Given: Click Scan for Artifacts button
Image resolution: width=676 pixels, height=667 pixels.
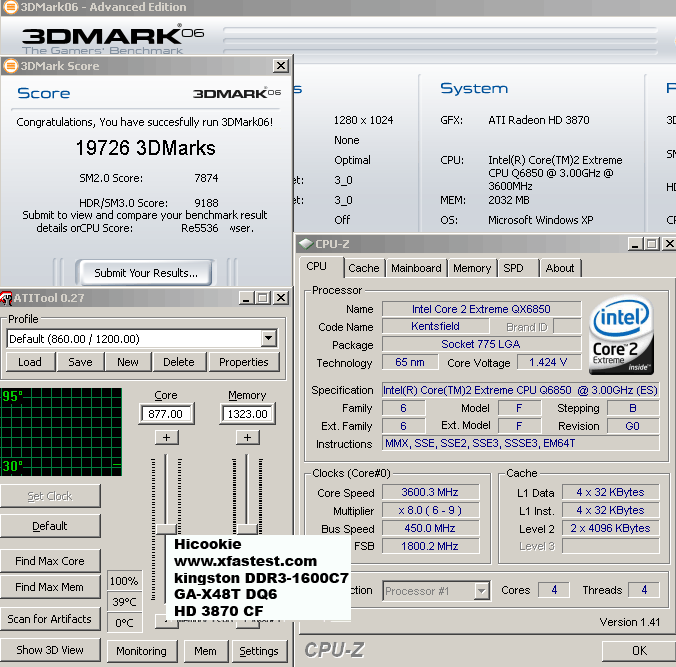Looking at the screenshot, I should 50,619.
